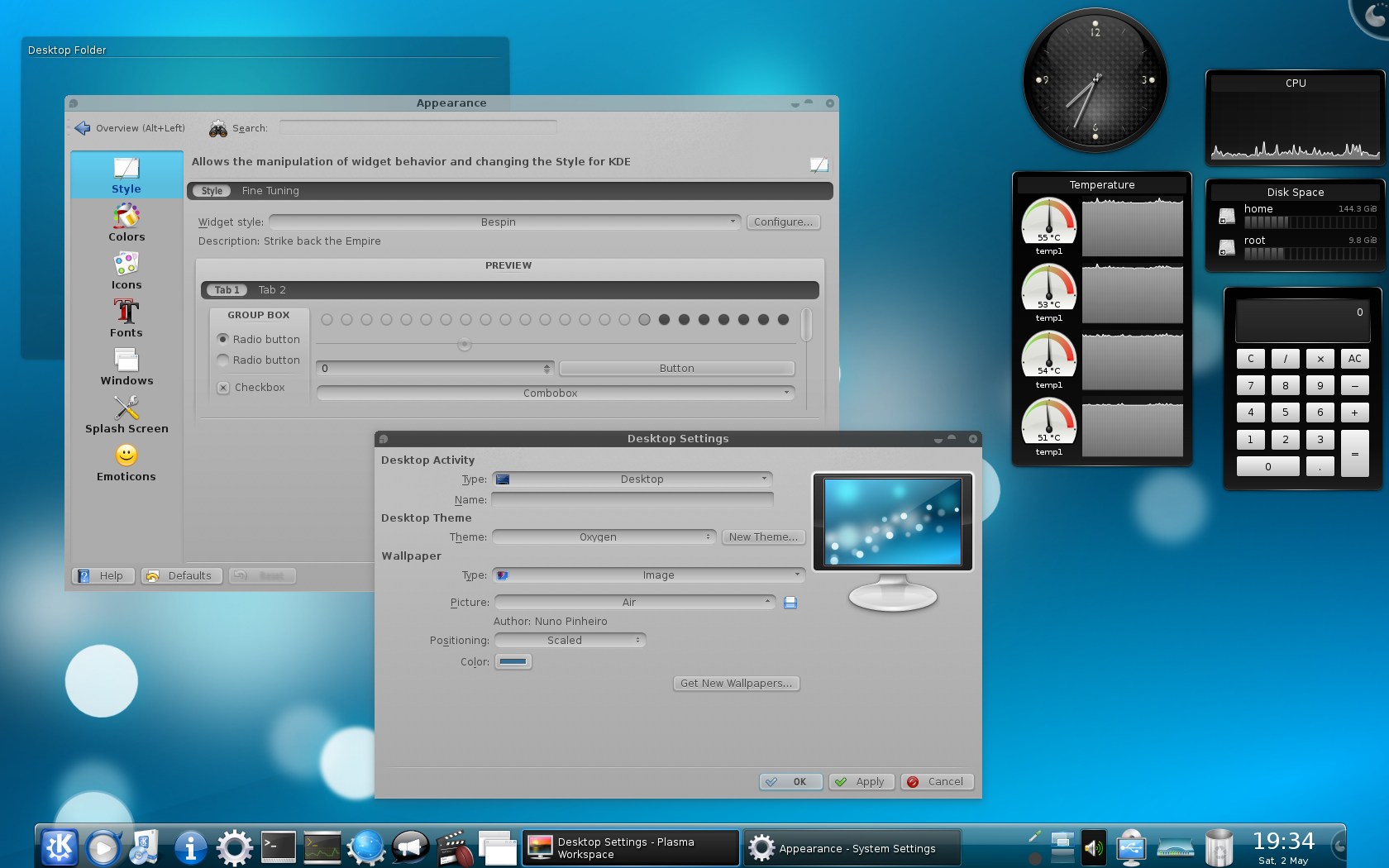Open the KDE software box icon in panel
Screen dimensions: 1389x868
point(144,847)
